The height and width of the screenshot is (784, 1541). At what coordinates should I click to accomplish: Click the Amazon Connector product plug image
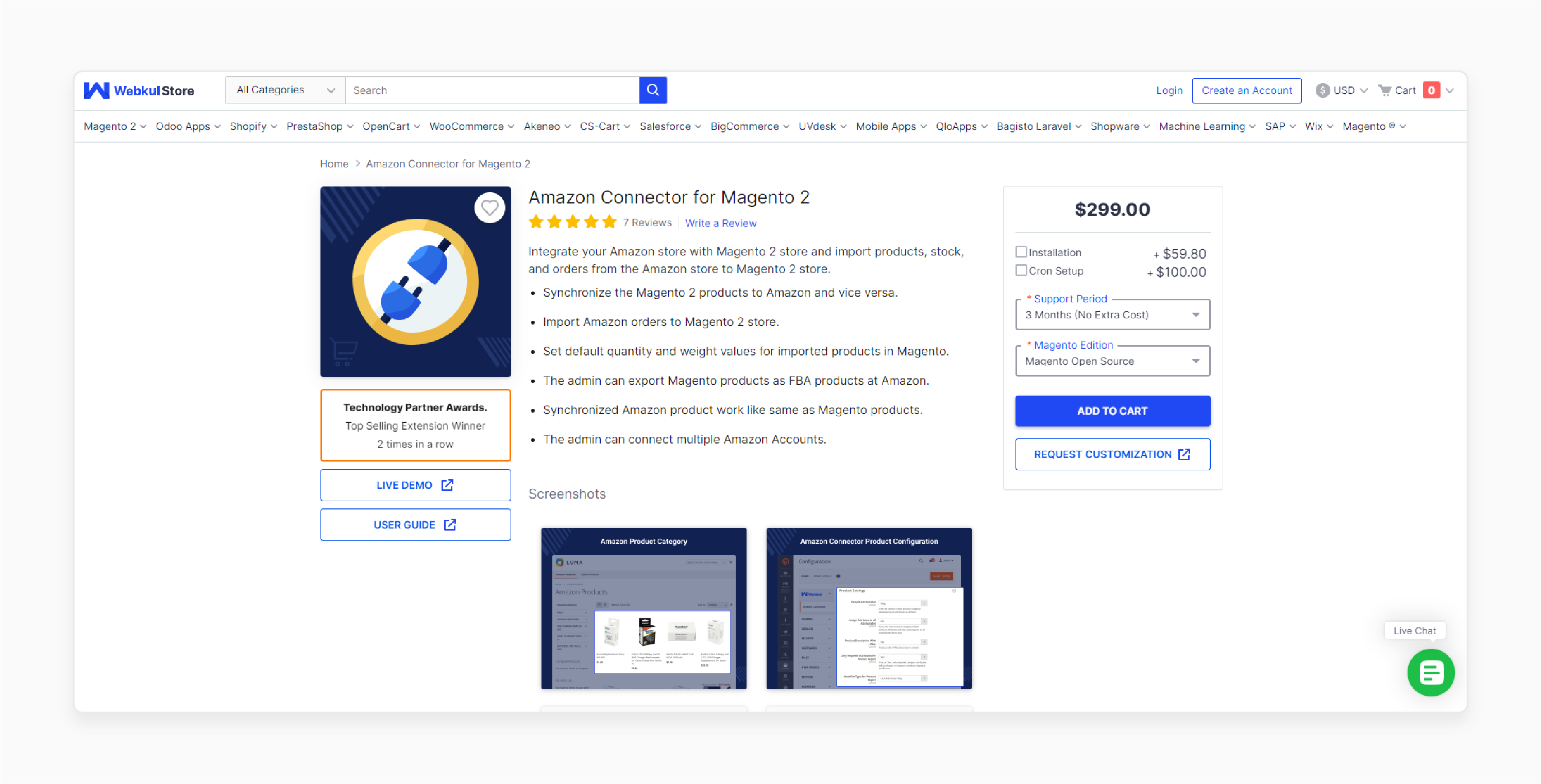[415, 282]
